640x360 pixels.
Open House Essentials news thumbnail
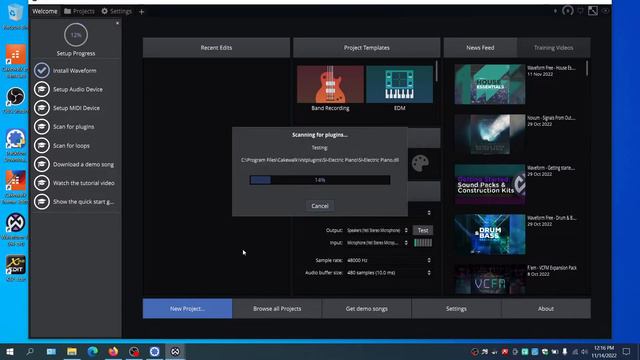[x=490, y=84]
